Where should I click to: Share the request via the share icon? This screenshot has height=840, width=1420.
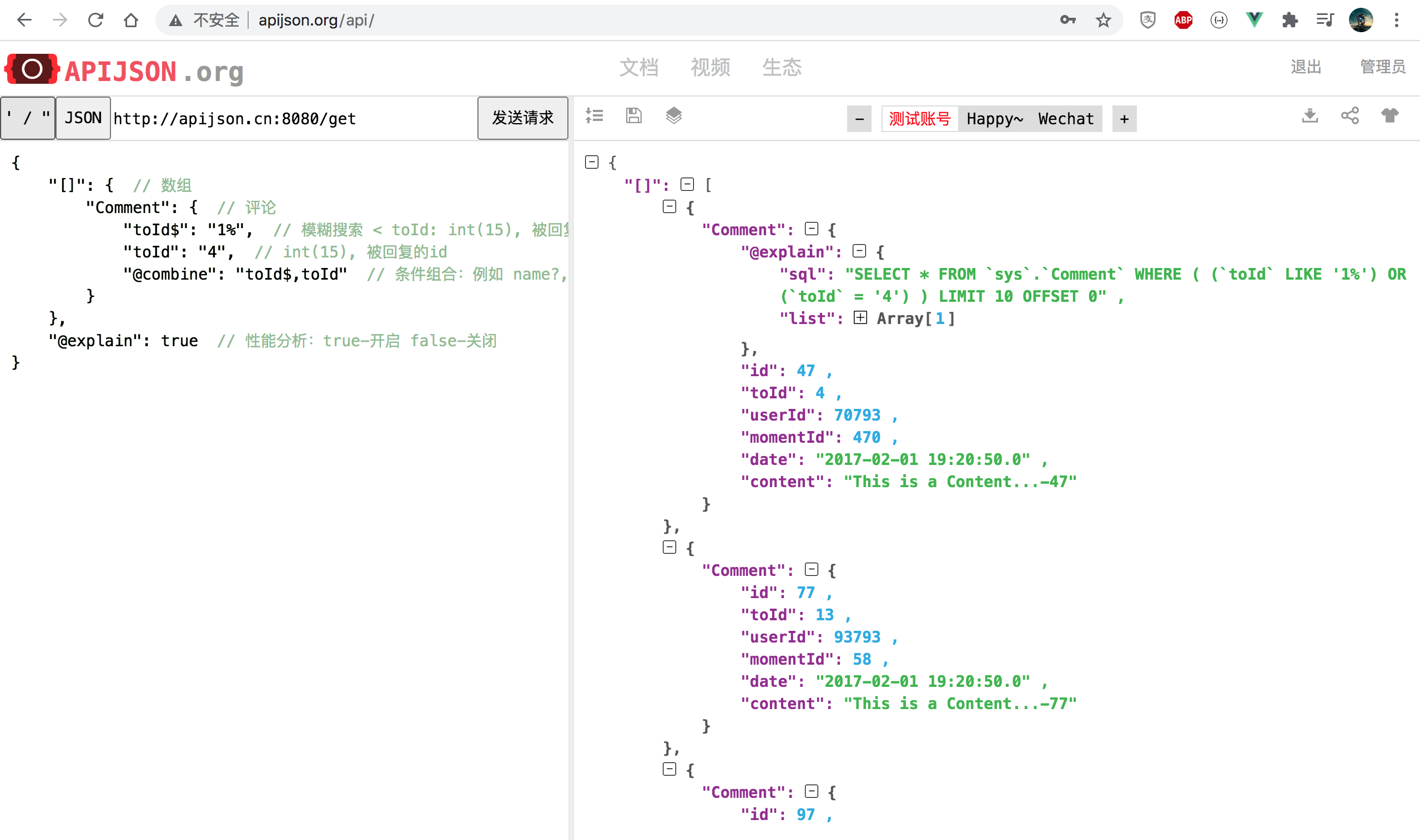pos(1351,115)
